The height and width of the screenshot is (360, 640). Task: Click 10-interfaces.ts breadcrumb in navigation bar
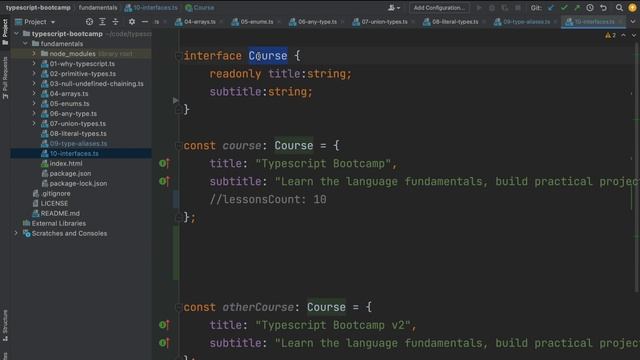151,8
